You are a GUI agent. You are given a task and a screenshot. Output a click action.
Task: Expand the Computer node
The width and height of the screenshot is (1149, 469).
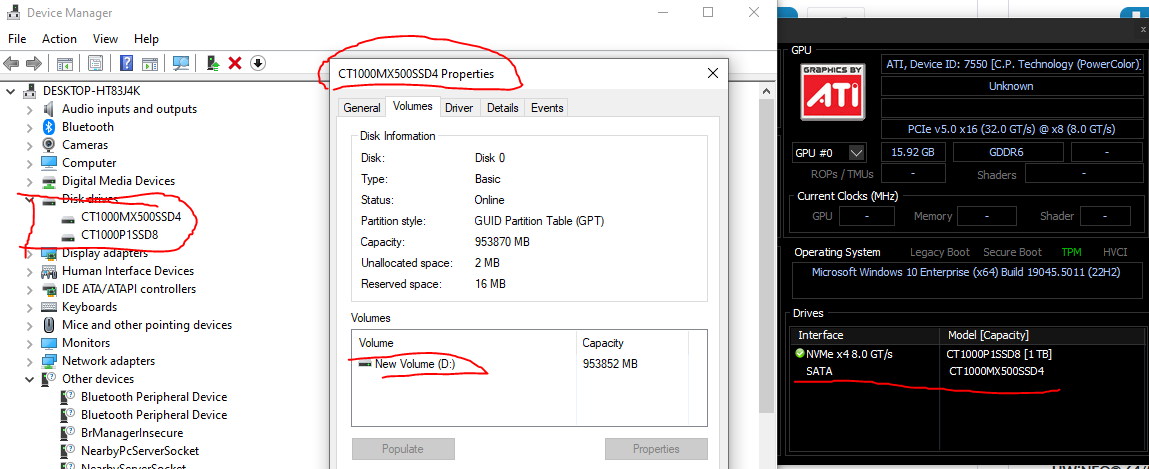[29, 163]
